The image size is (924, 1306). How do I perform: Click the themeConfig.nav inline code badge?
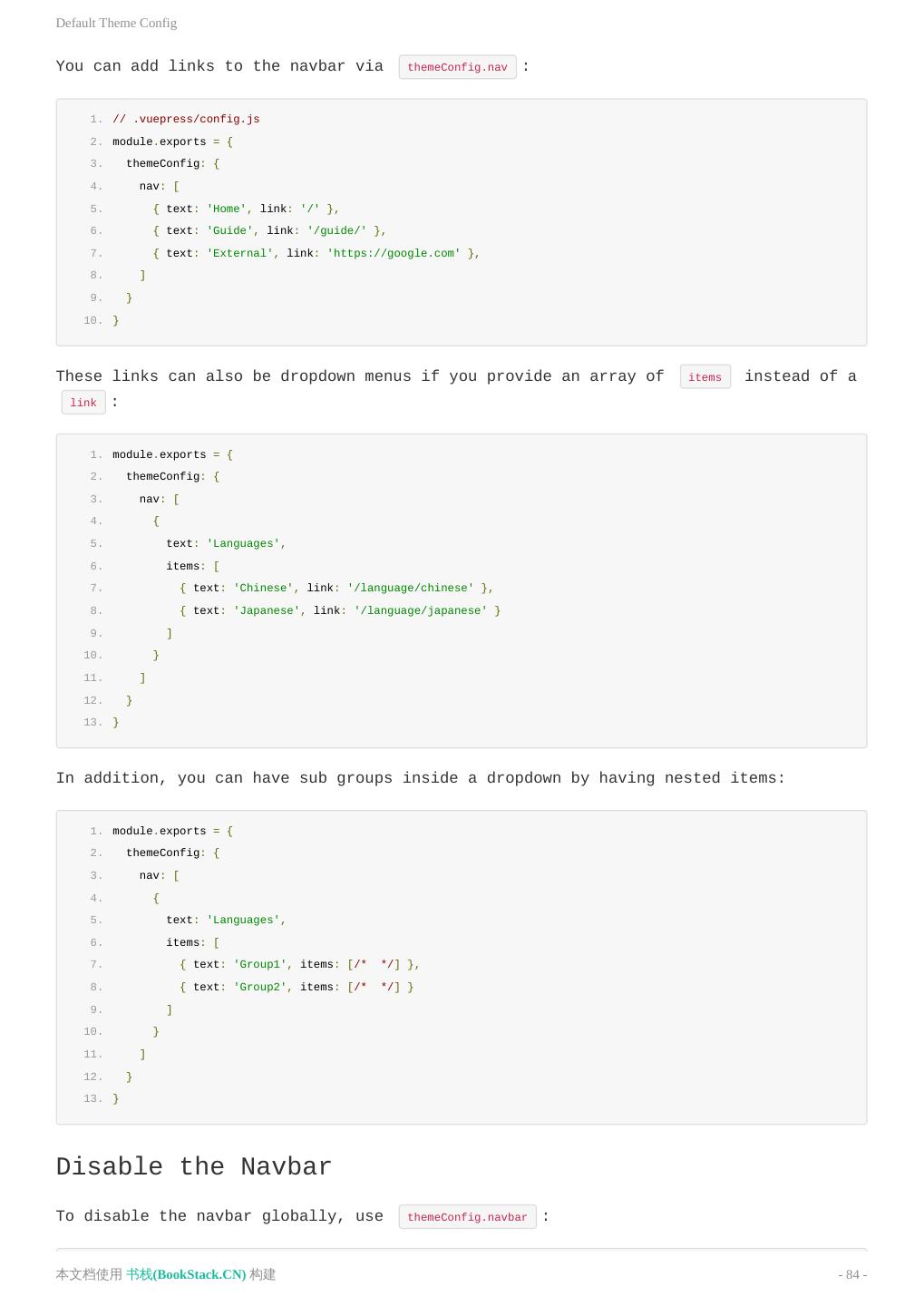coord(457,67)
